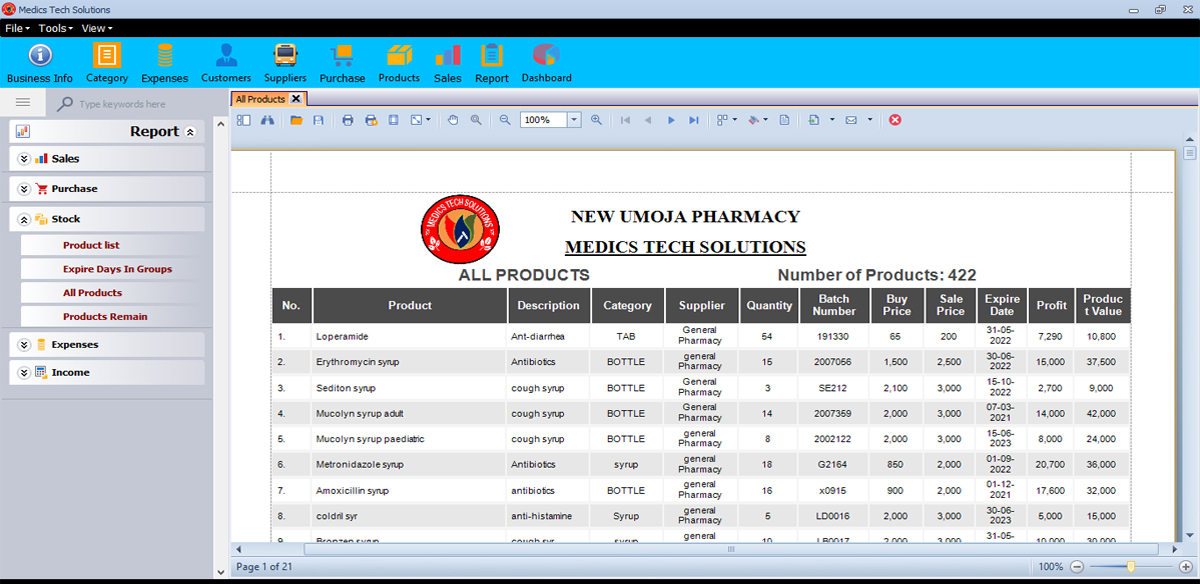Select the All Products tab

tap(260, 99)
